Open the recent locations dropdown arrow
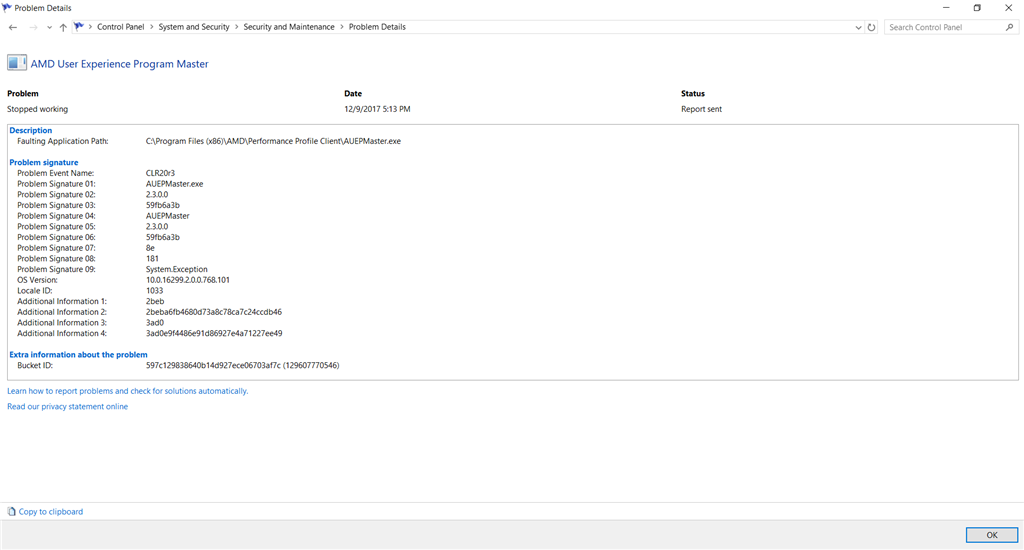1024x550 pixels. (49, 27)
